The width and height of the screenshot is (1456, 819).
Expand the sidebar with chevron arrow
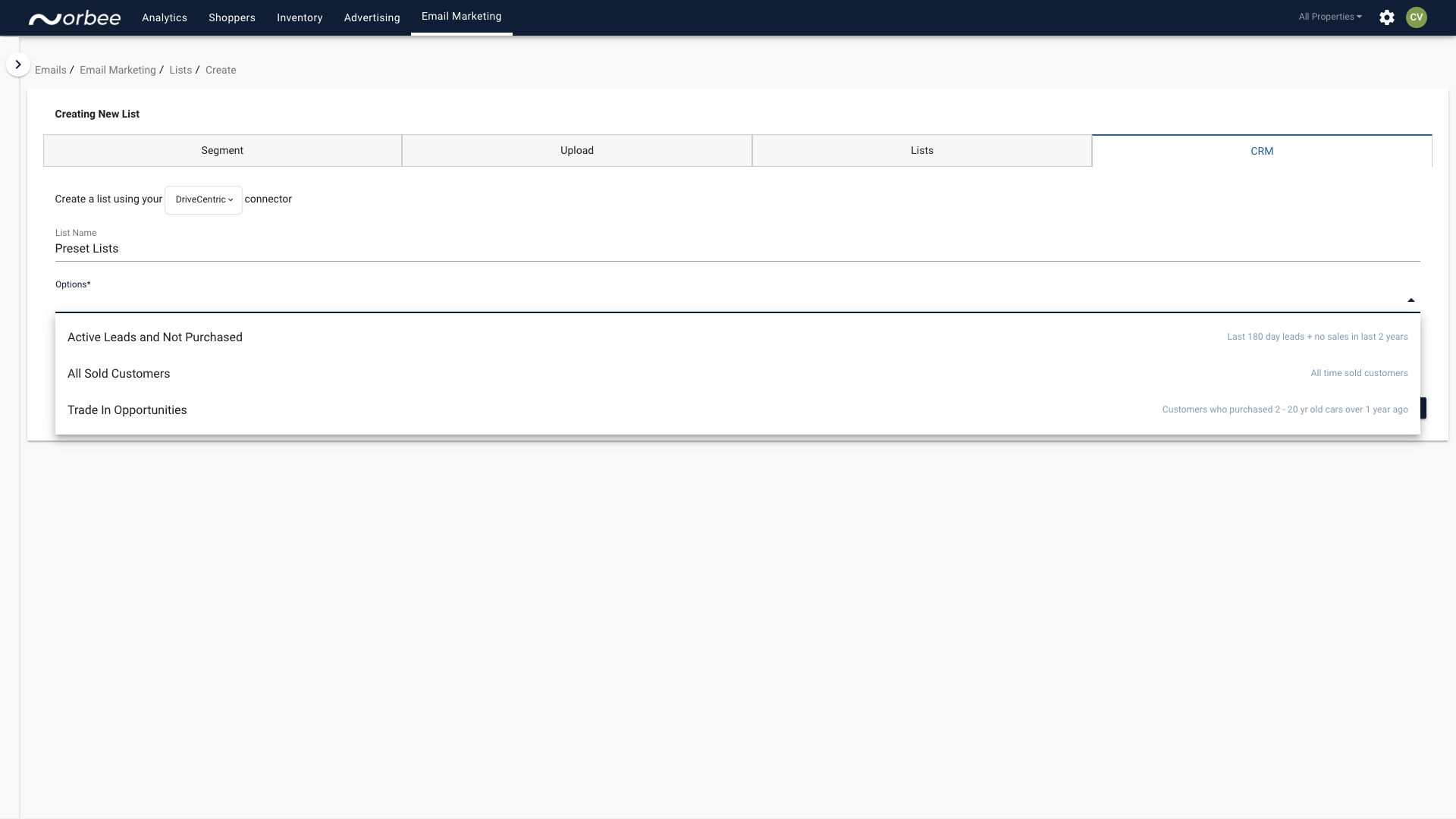point(18,64)
